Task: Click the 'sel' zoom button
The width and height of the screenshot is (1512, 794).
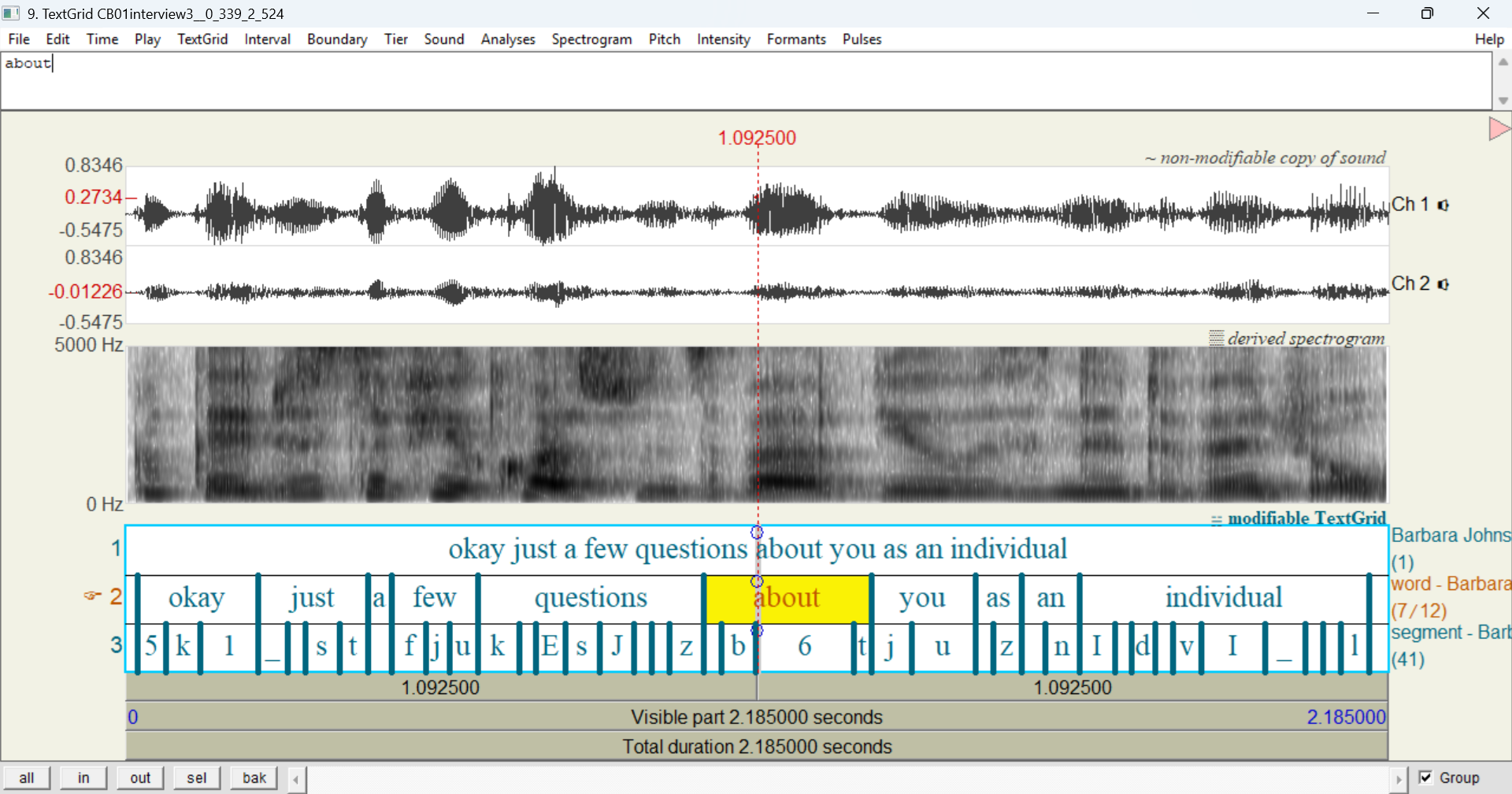Action: pyautogui.click(x=197, y=777)
